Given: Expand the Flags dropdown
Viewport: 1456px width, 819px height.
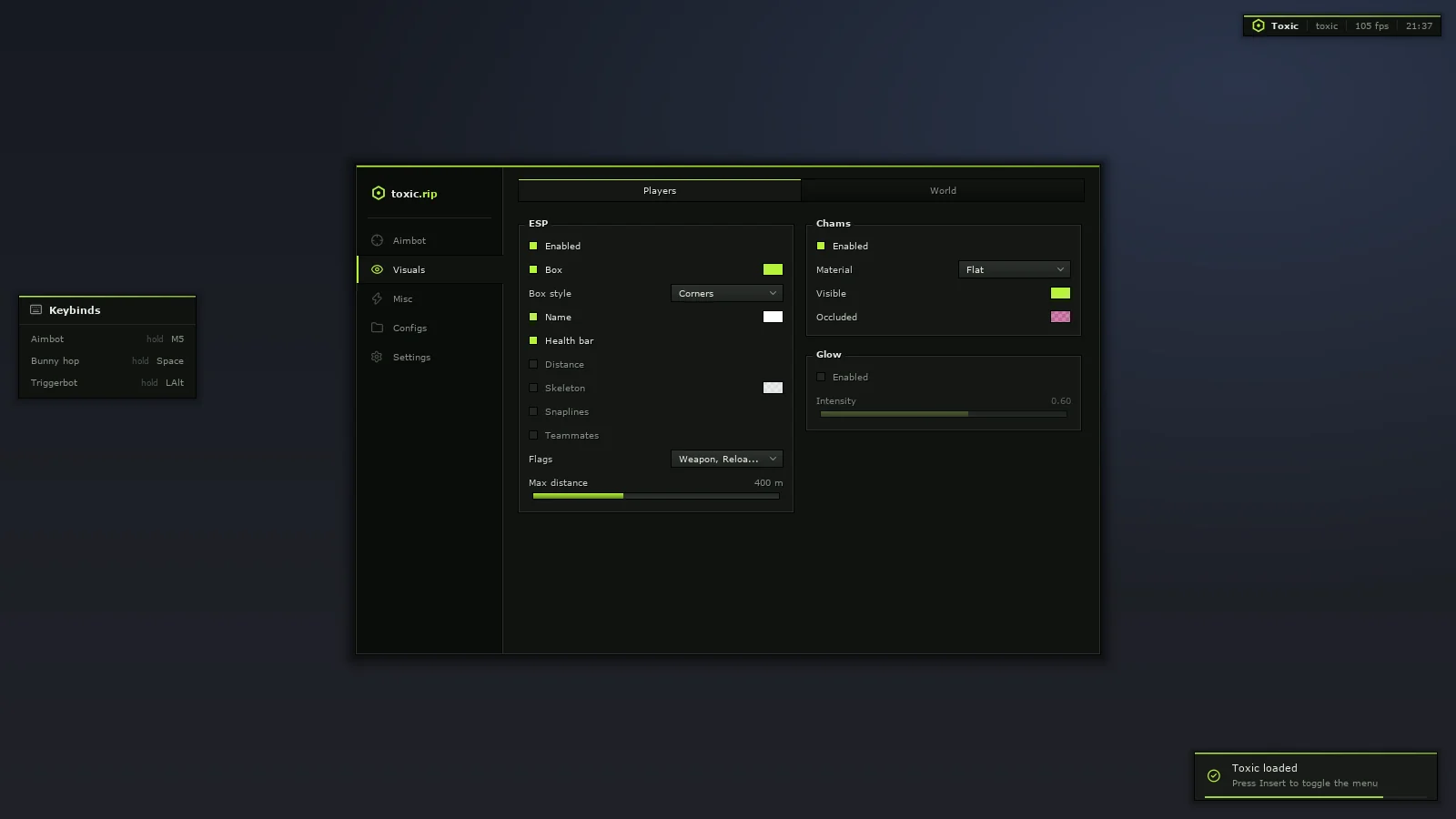Looking at the screenshot, I should (x=727, y=459).
